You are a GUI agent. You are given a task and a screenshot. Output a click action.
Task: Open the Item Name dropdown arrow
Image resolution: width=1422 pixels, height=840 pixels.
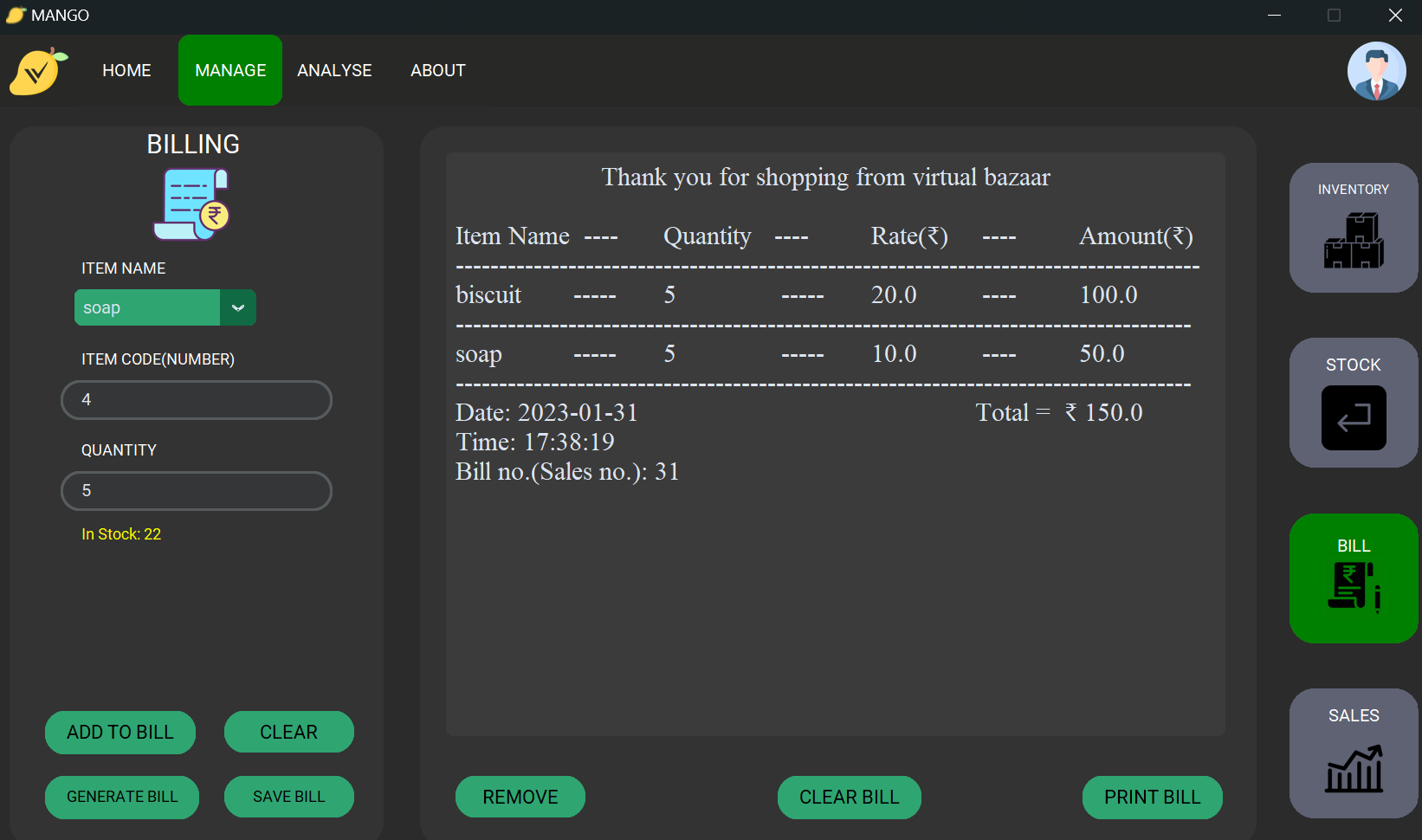pyautogui.click(x=237, y=307)
